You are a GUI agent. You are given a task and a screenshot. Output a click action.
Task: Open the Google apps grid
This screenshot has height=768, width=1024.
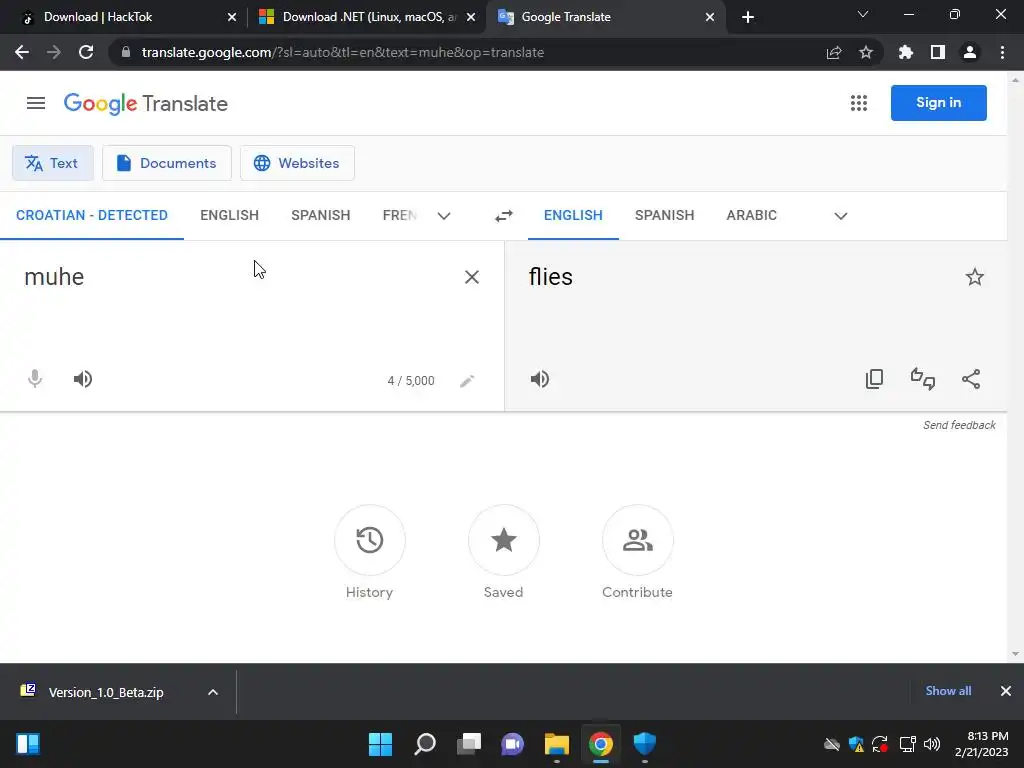point(859,103)
